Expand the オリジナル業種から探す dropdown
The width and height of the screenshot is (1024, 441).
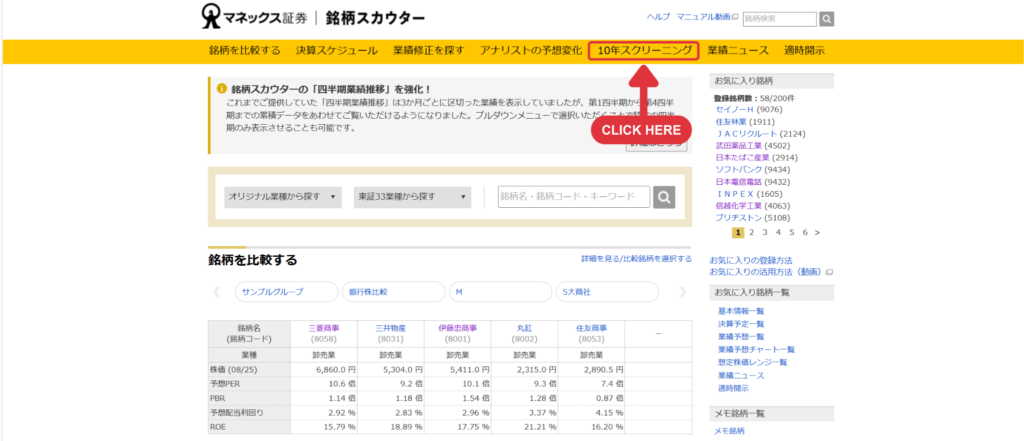(283, 197)
